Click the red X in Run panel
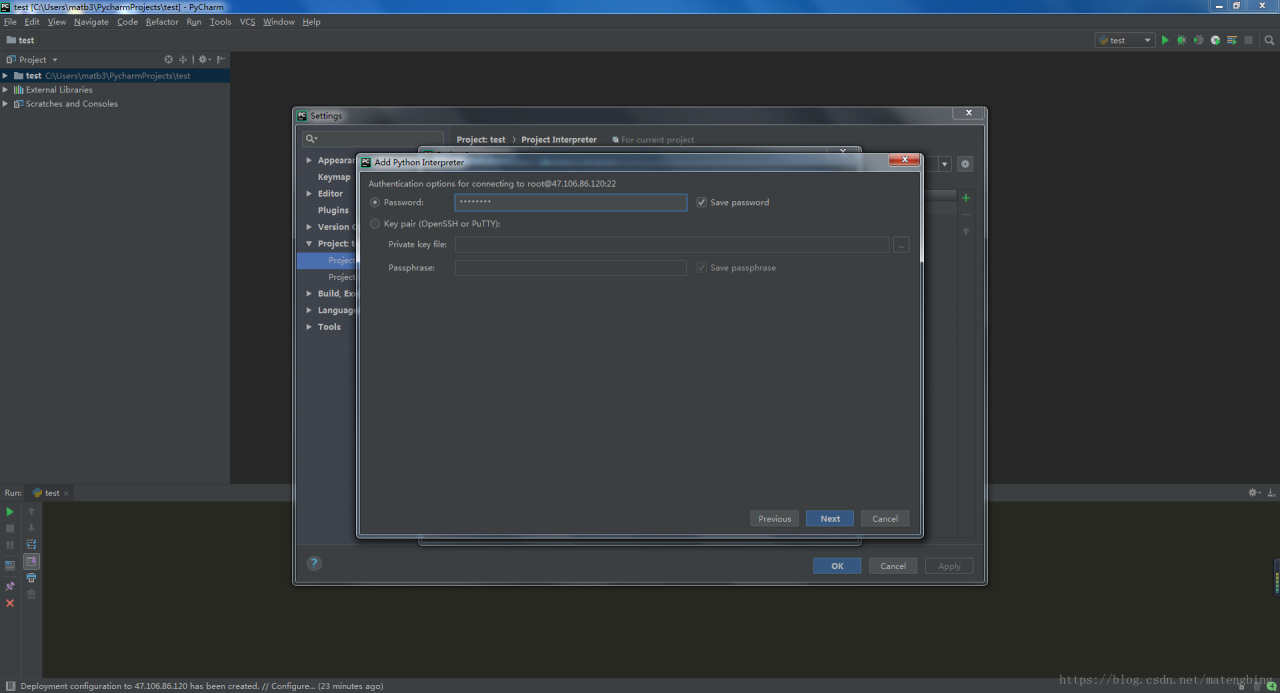The width and height of the screenshot is (1280, 693). point(10,603)
